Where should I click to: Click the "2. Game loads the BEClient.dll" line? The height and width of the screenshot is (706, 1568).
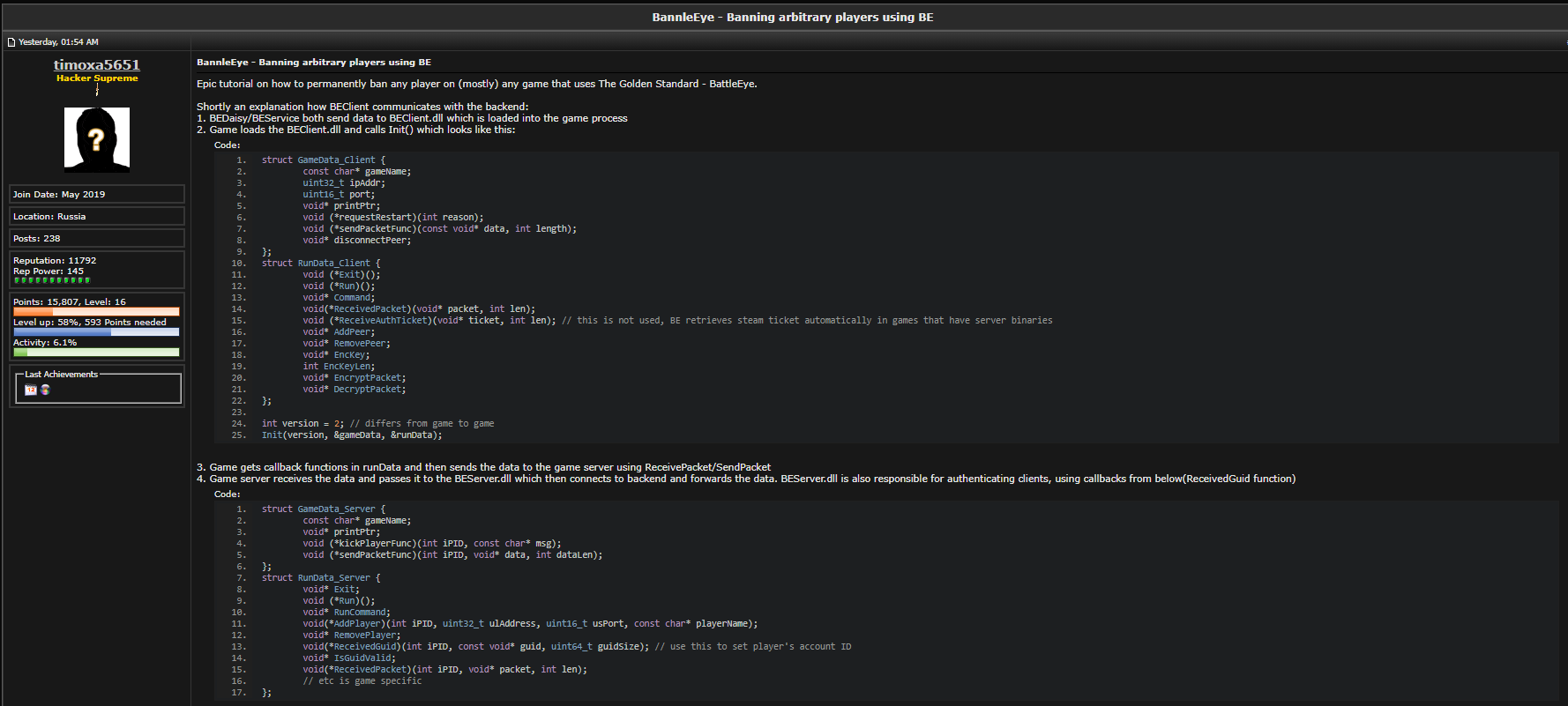pyautogui.click(x=356, y=130)
